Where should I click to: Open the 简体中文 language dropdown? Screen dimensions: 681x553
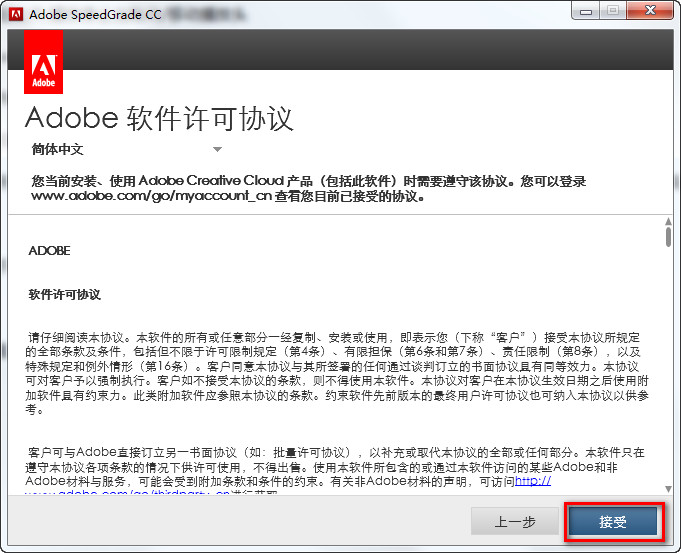pos(126,149)
